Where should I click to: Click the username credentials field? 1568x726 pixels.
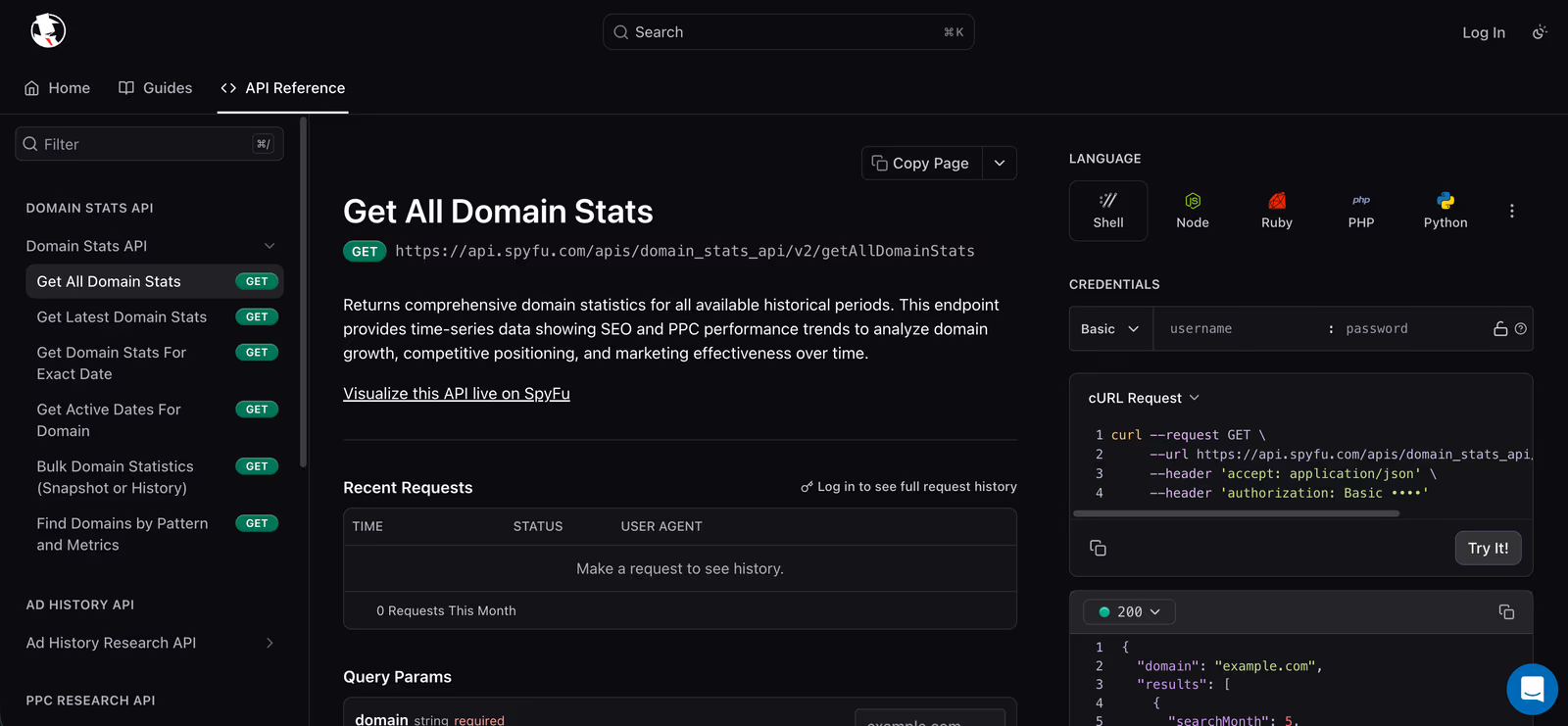pos(1240,329)
